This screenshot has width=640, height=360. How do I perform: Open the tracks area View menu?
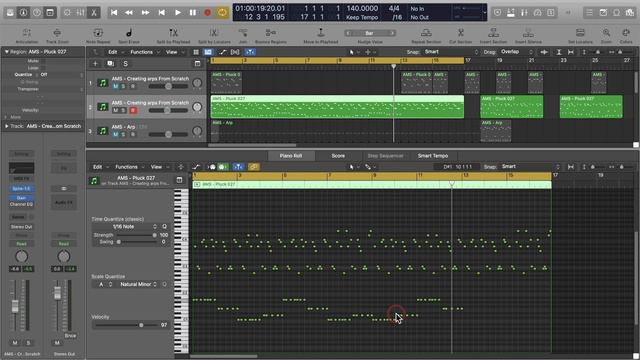(174, 52)
